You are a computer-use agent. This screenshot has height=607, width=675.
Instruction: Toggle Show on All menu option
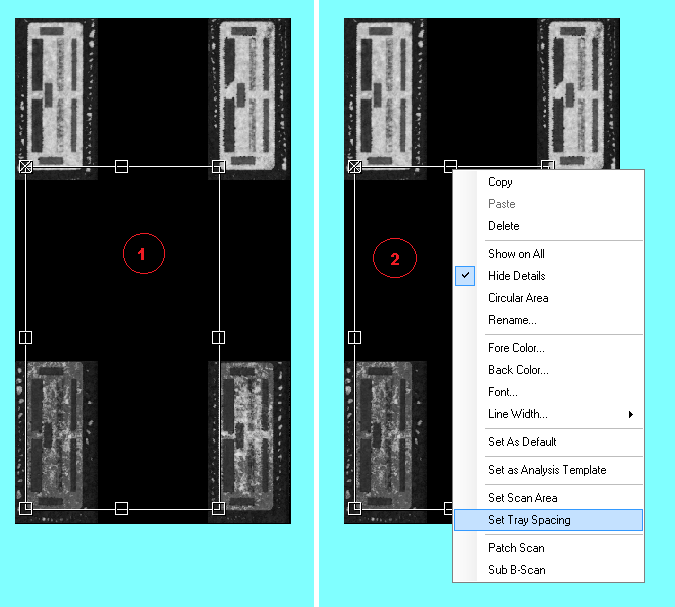(x=516, y=254)
